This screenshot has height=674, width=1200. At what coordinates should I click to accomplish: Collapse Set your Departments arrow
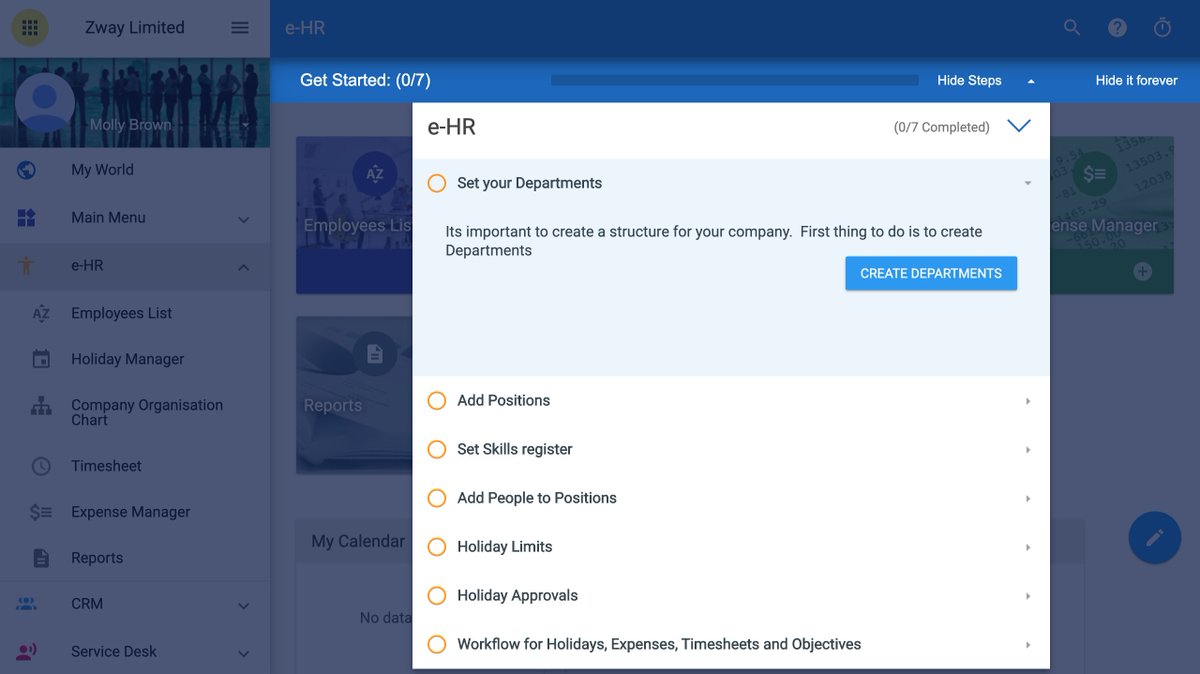pyautogui.click(x=1027, y=184)
